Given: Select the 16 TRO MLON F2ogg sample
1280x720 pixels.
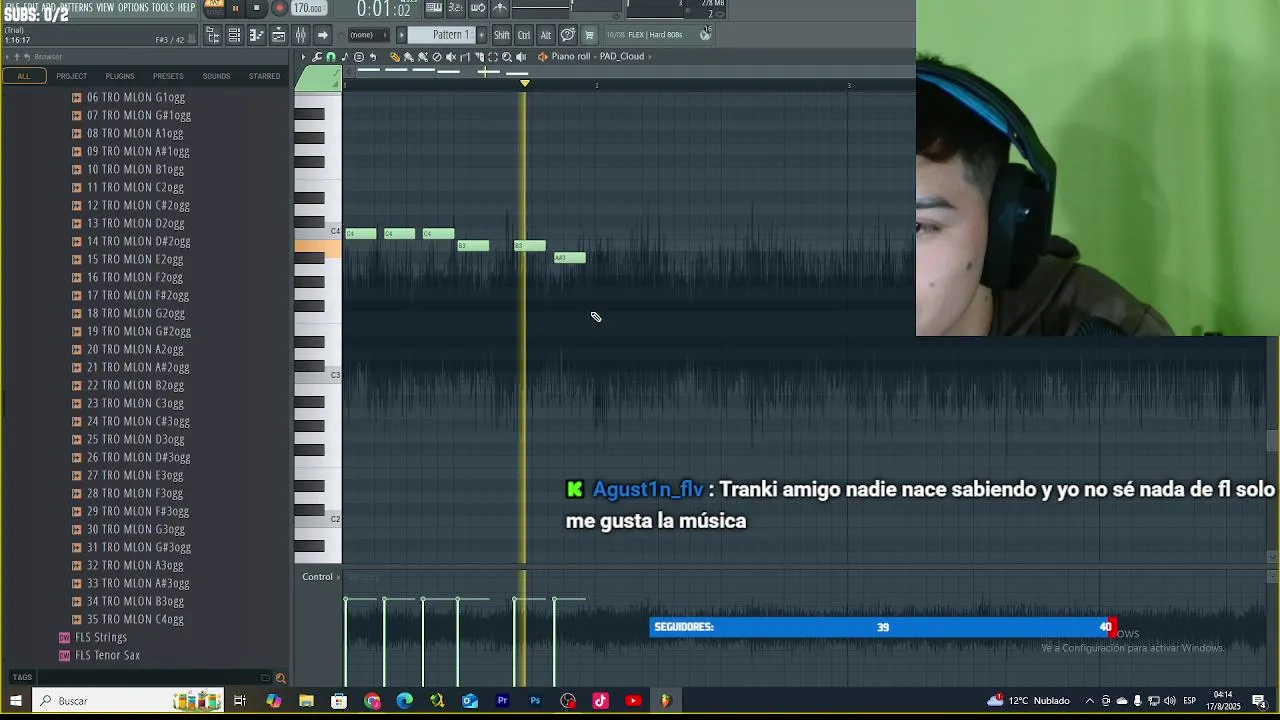Looking at the screenshot, I should coord(135,277).
